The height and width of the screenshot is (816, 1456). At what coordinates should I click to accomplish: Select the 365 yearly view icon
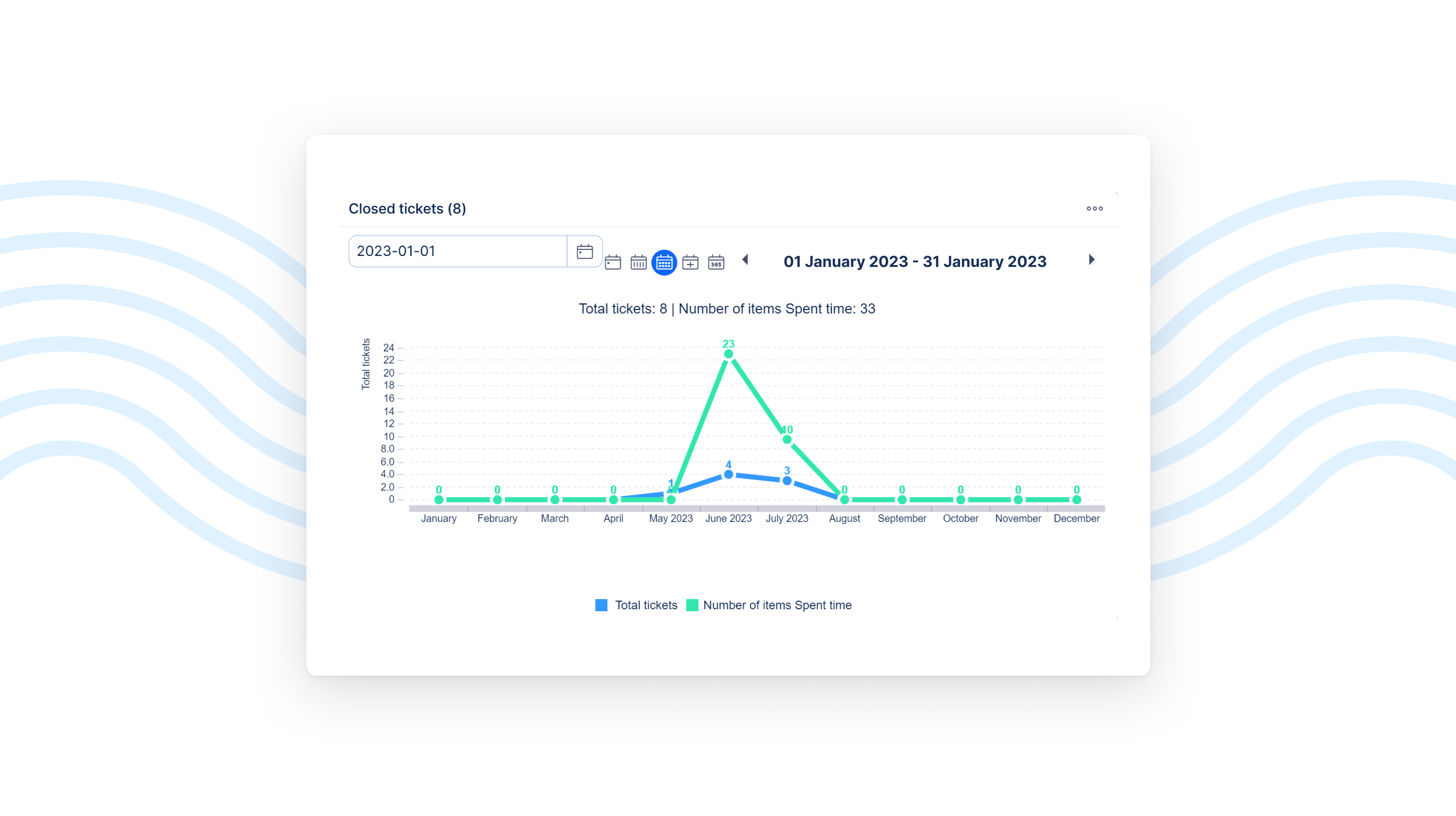tap(716, 262)
